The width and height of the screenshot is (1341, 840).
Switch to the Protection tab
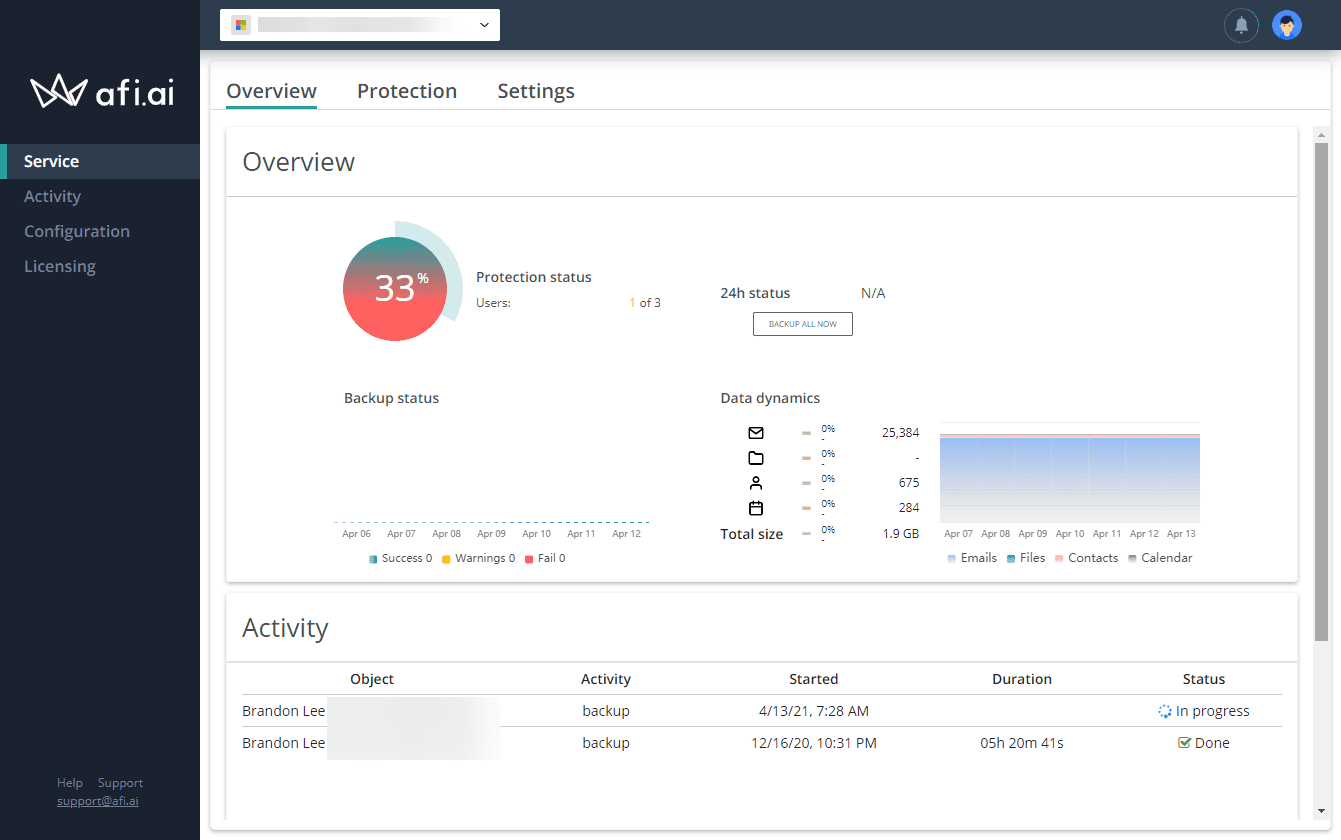click(406, 90)
